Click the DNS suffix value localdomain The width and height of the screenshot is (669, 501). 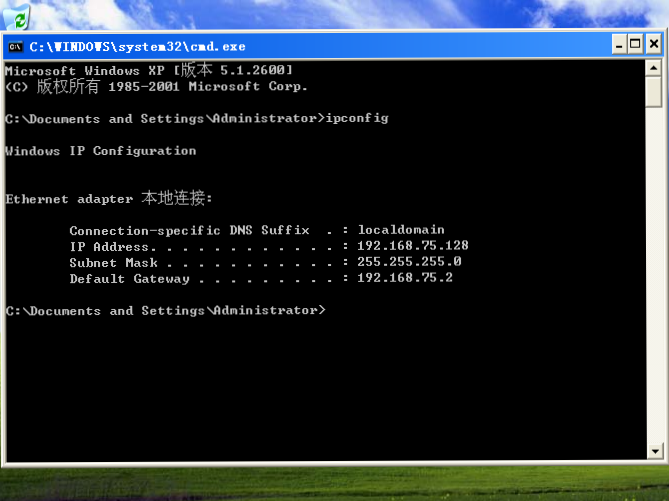(401, 230)
